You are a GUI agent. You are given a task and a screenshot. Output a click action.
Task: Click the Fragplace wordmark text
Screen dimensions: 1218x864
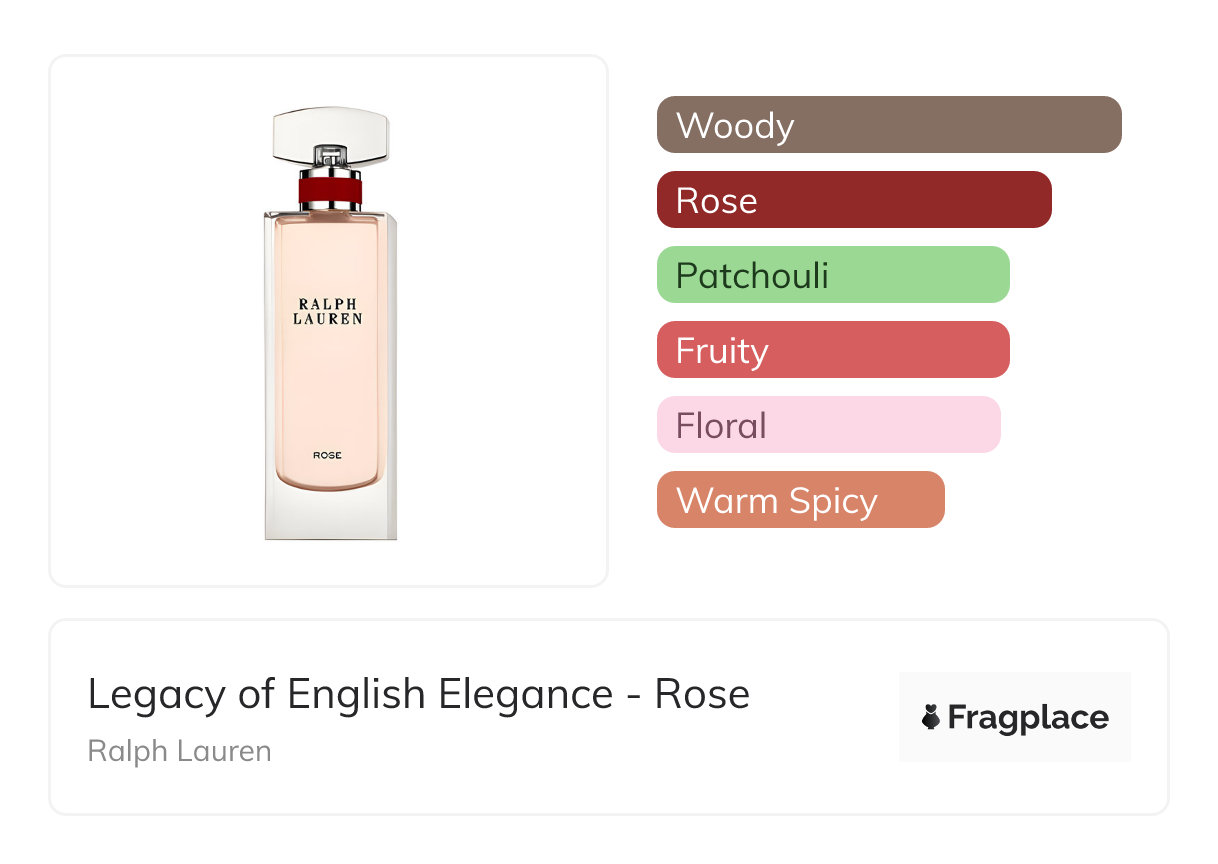1028,717
